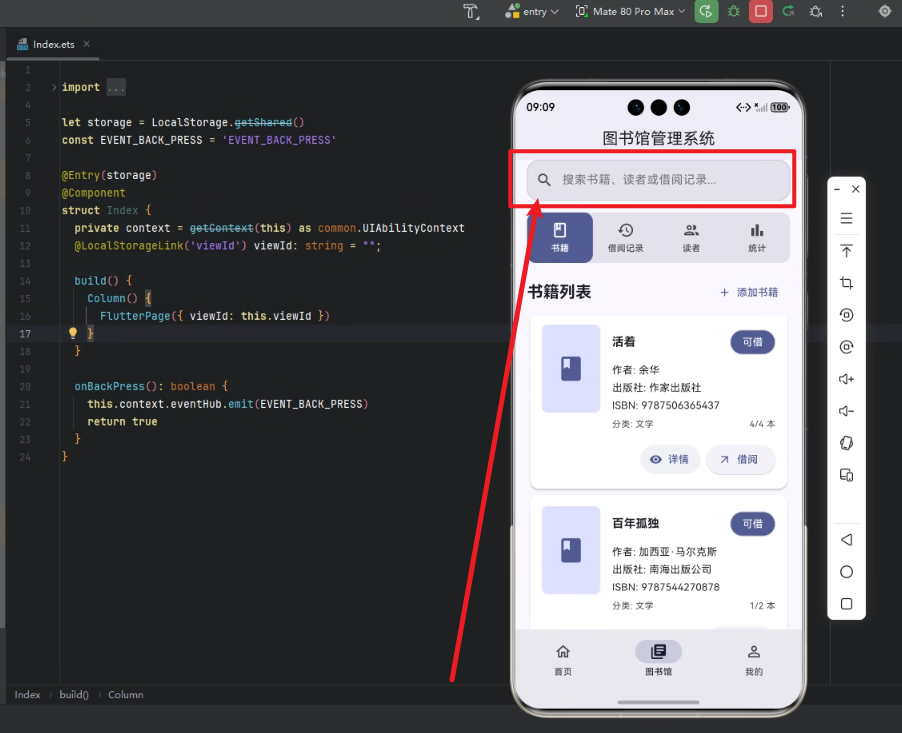This screenshot has height=733, width=902.
Task: Take a screenshot with the crop icon
Action: [846, 283]
